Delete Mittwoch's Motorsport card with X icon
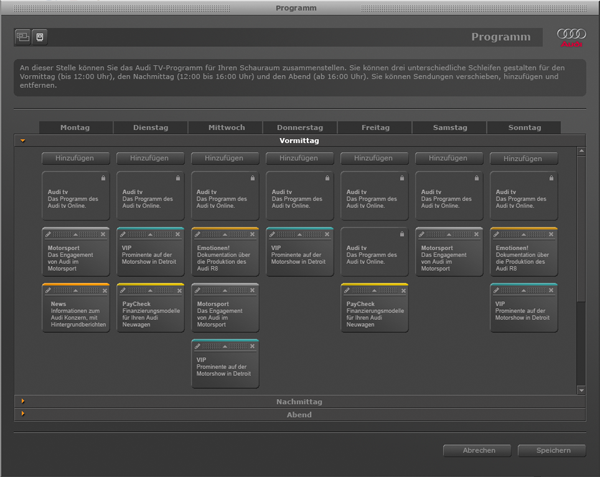The width and height of the screenshot is (600, 477). (x=252, y=290)
